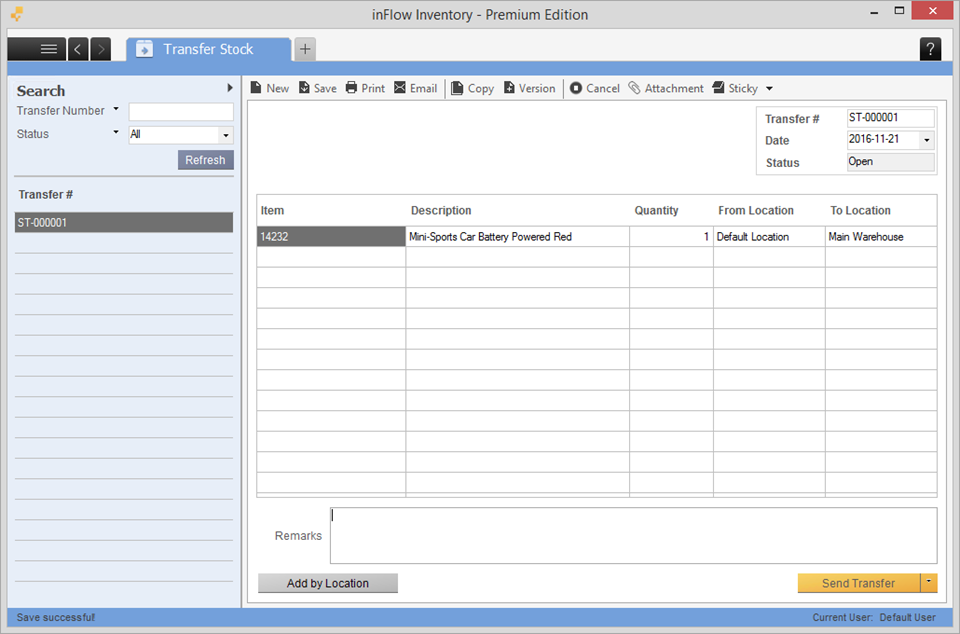Open help with the question mark icon
Viewport: 960px width, 634px height.
(930, 49)
